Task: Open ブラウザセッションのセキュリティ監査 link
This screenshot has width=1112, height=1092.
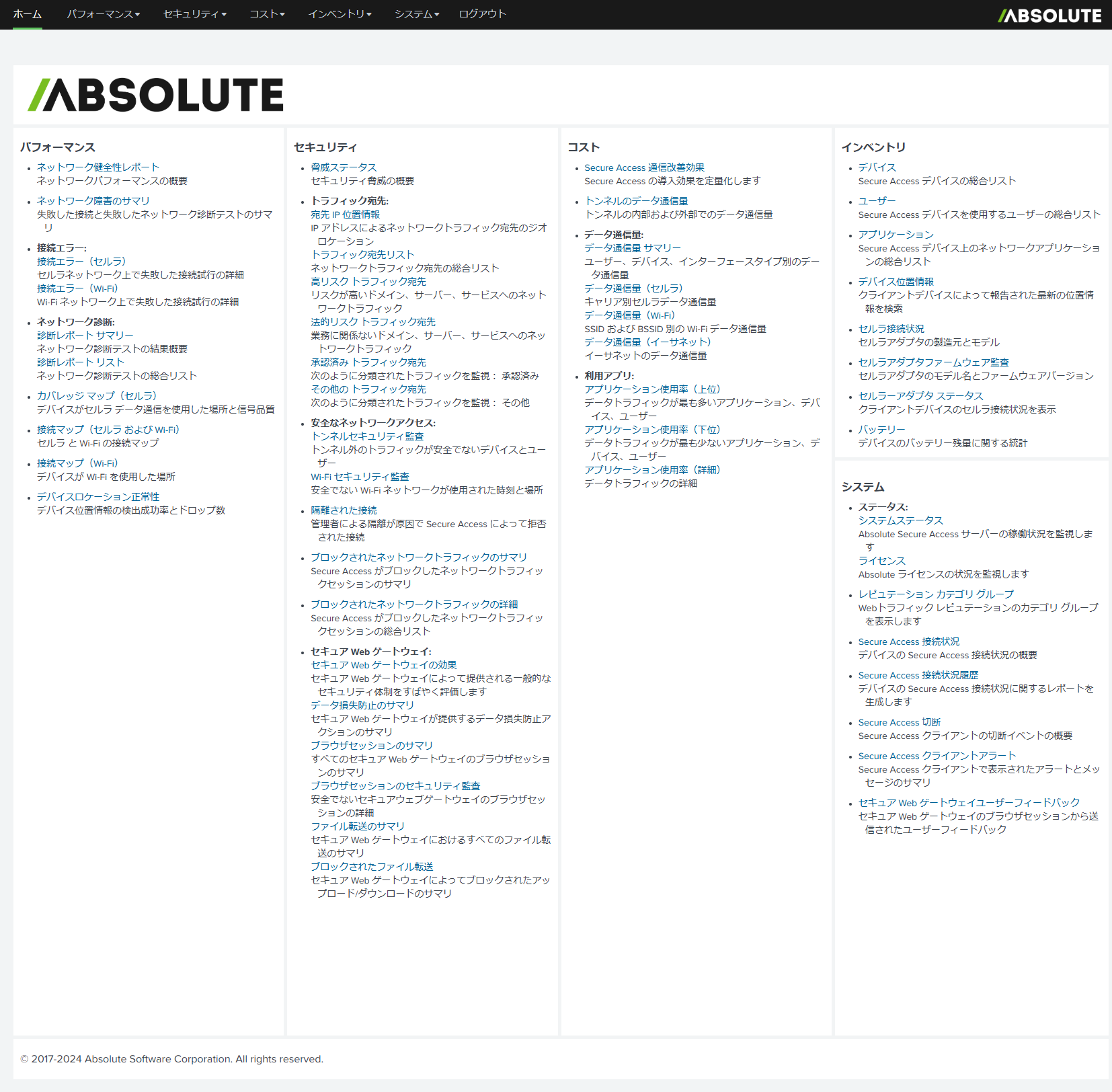Action: (395, 786)
